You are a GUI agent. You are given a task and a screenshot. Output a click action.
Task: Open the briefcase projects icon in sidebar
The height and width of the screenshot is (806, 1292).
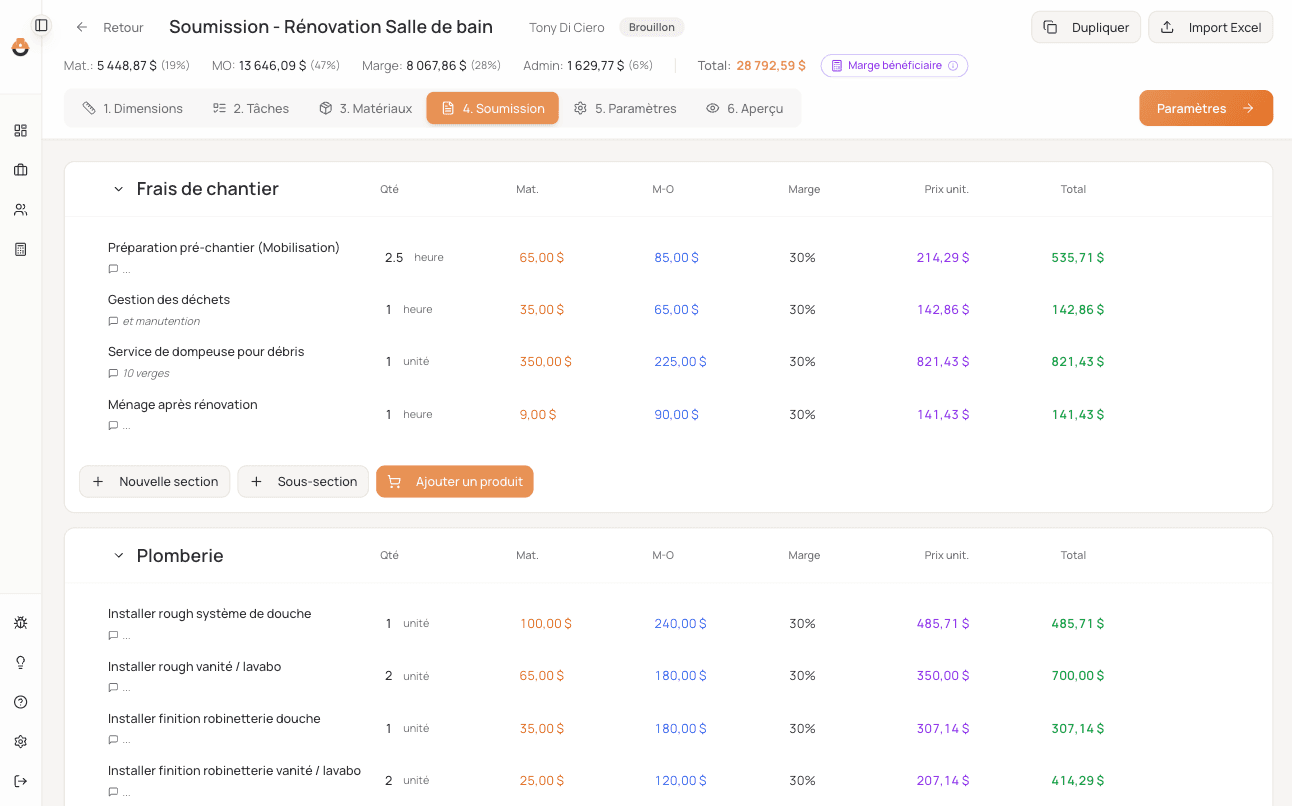(20, 170)
